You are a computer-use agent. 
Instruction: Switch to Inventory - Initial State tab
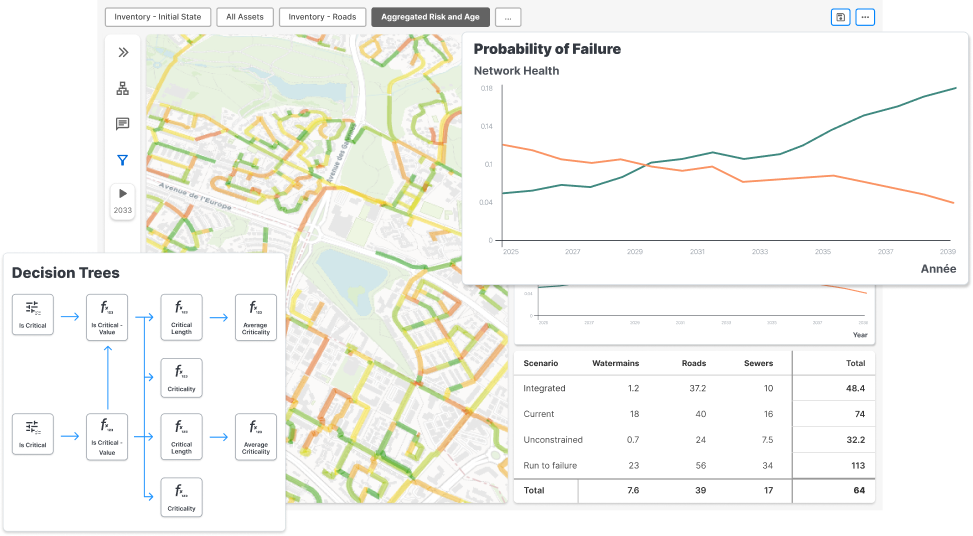tap(158, 17)
